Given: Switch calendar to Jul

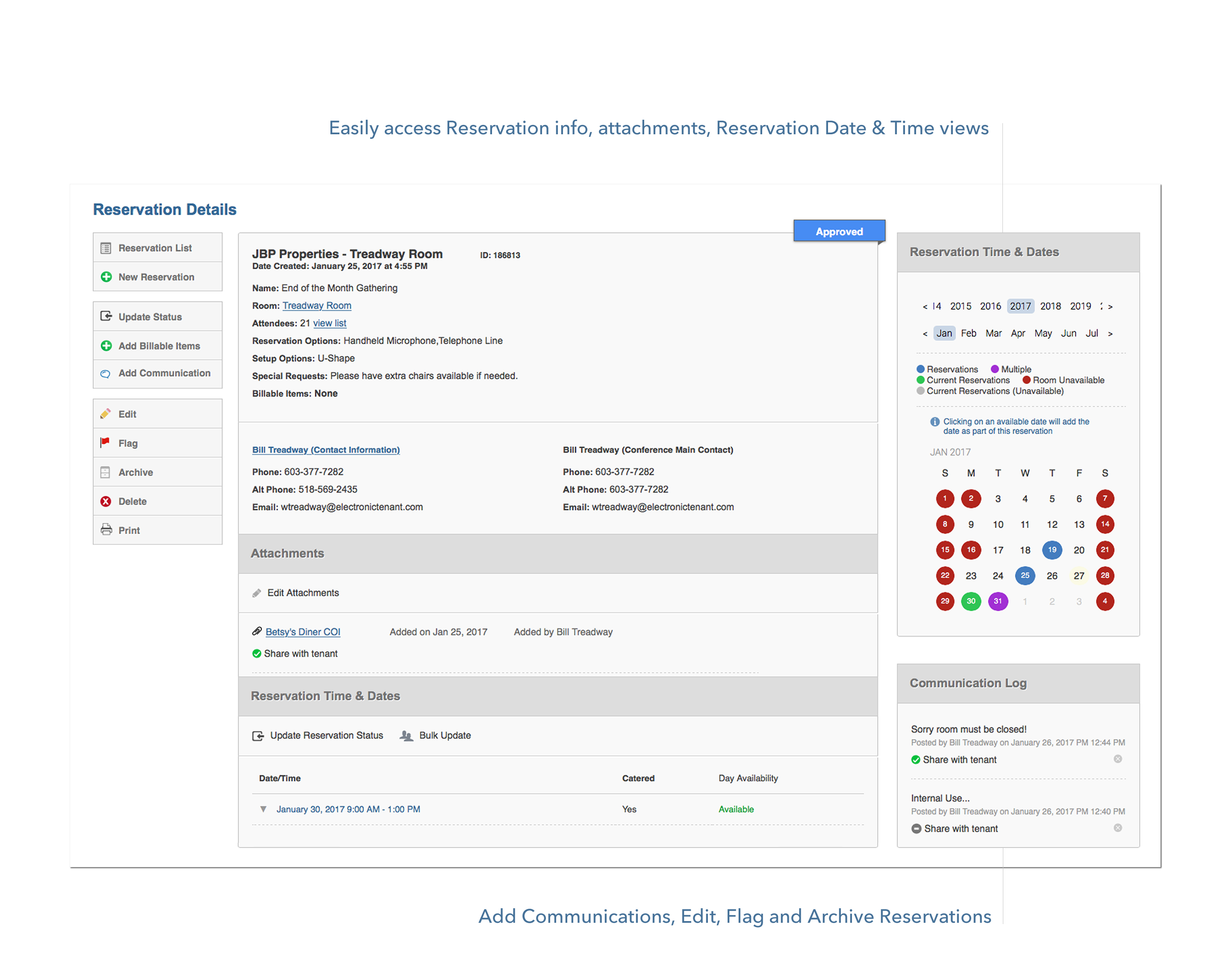Looking at the screenshot, I should [x=1092, y=334].
